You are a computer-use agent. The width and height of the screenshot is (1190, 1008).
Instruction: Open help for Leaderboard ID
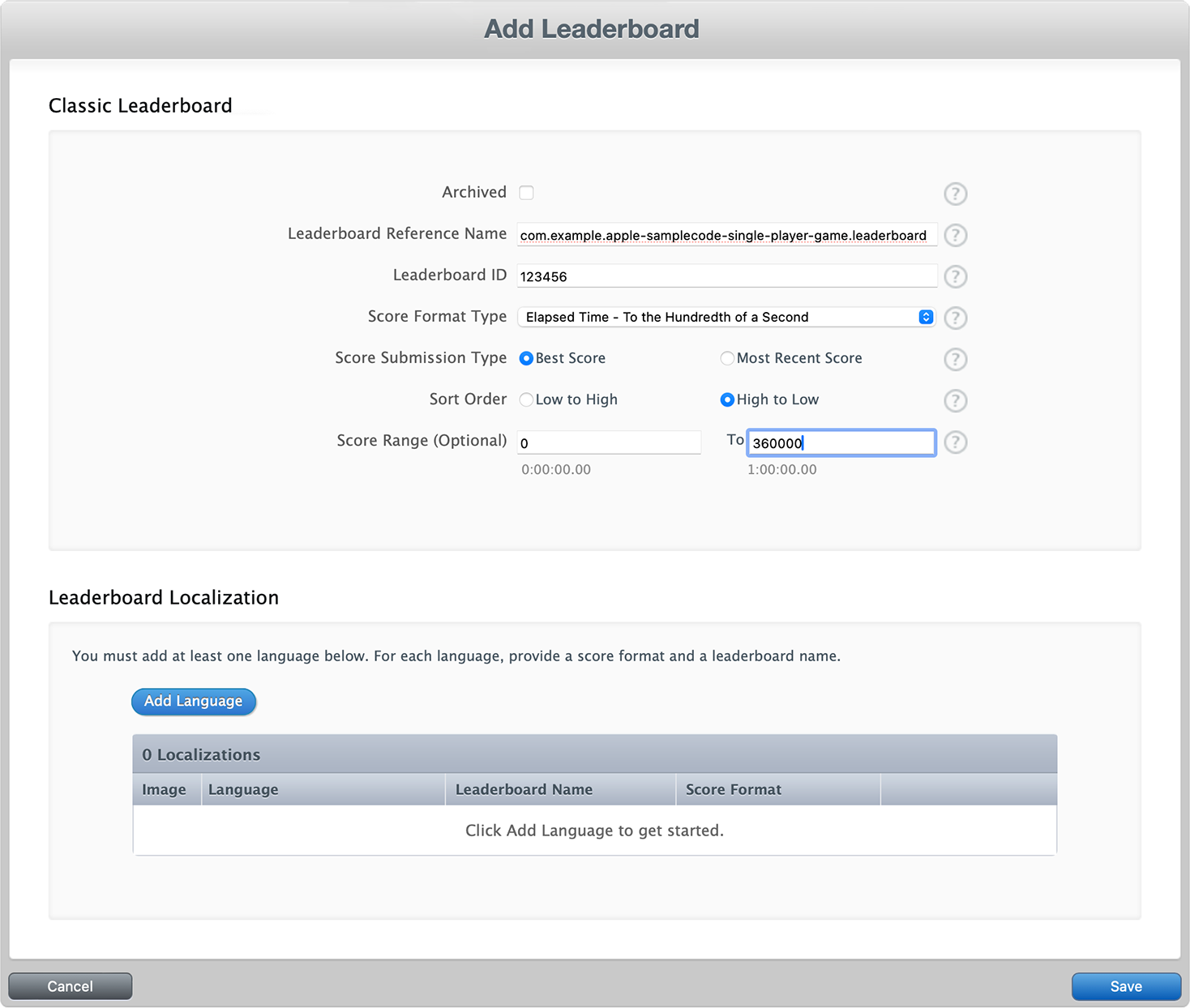pos(955,277)
